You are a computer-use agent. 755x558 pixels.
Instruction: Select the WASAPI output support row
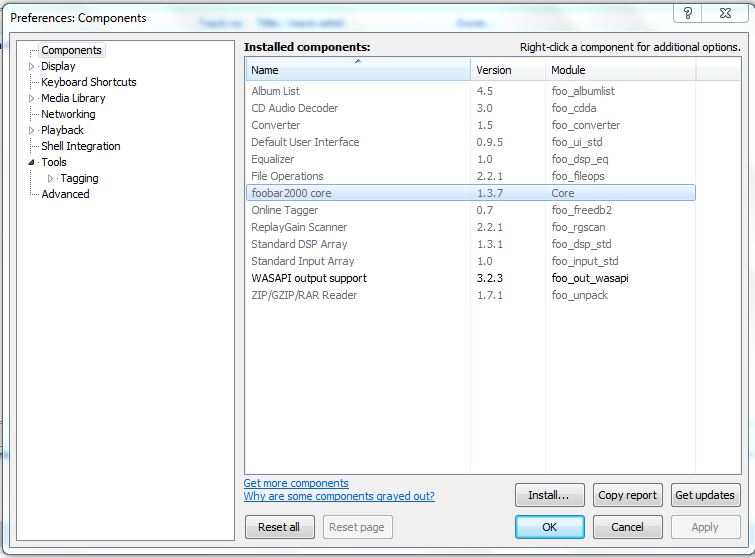click(x=470, y=278)
